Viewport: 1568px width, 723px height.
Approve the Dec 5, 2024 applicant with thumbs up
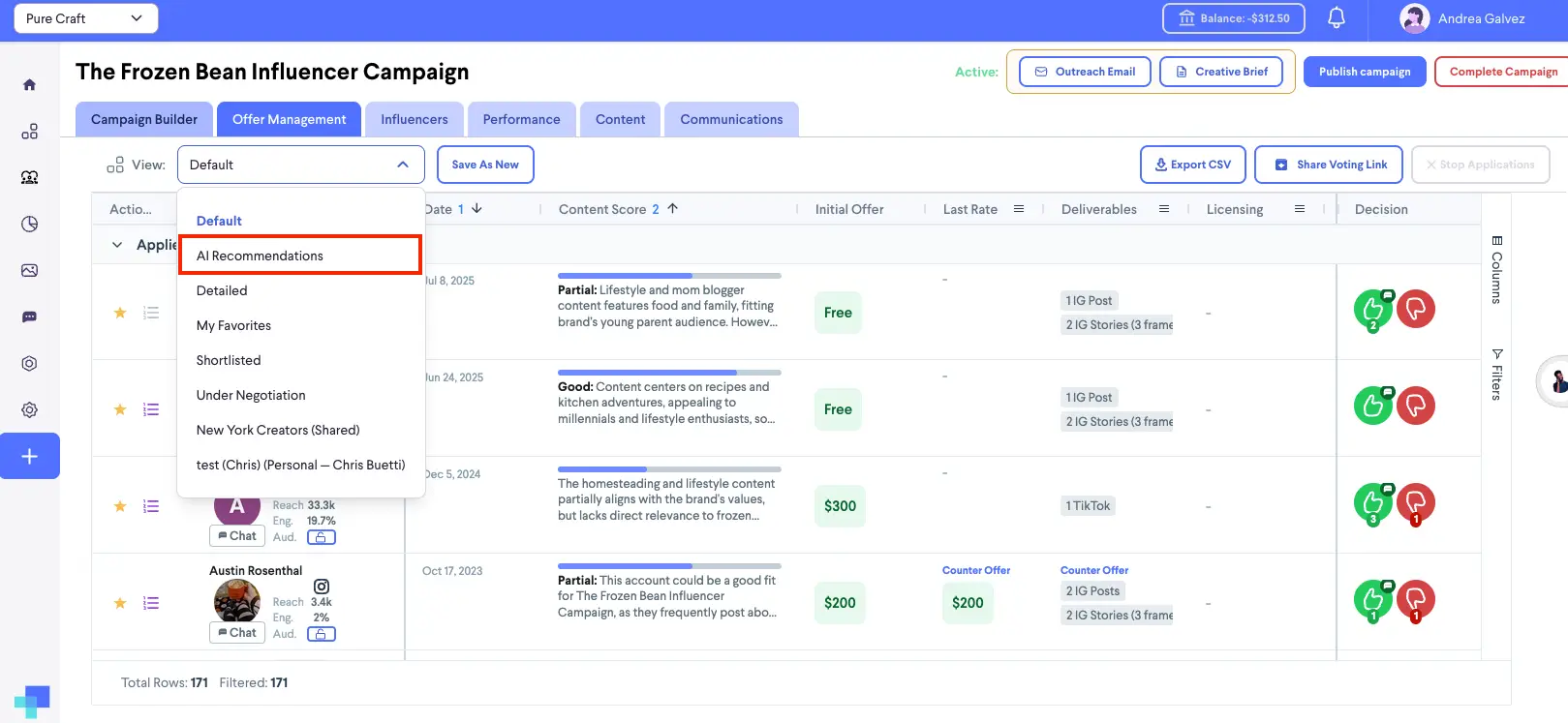[1372, 502]
